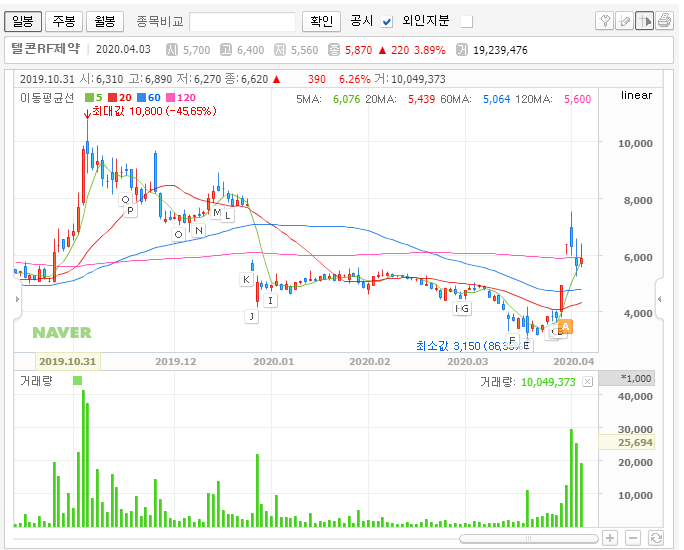Click the green 거래량 volume swatch
684x550 pixels.
(x=78, y=381)
